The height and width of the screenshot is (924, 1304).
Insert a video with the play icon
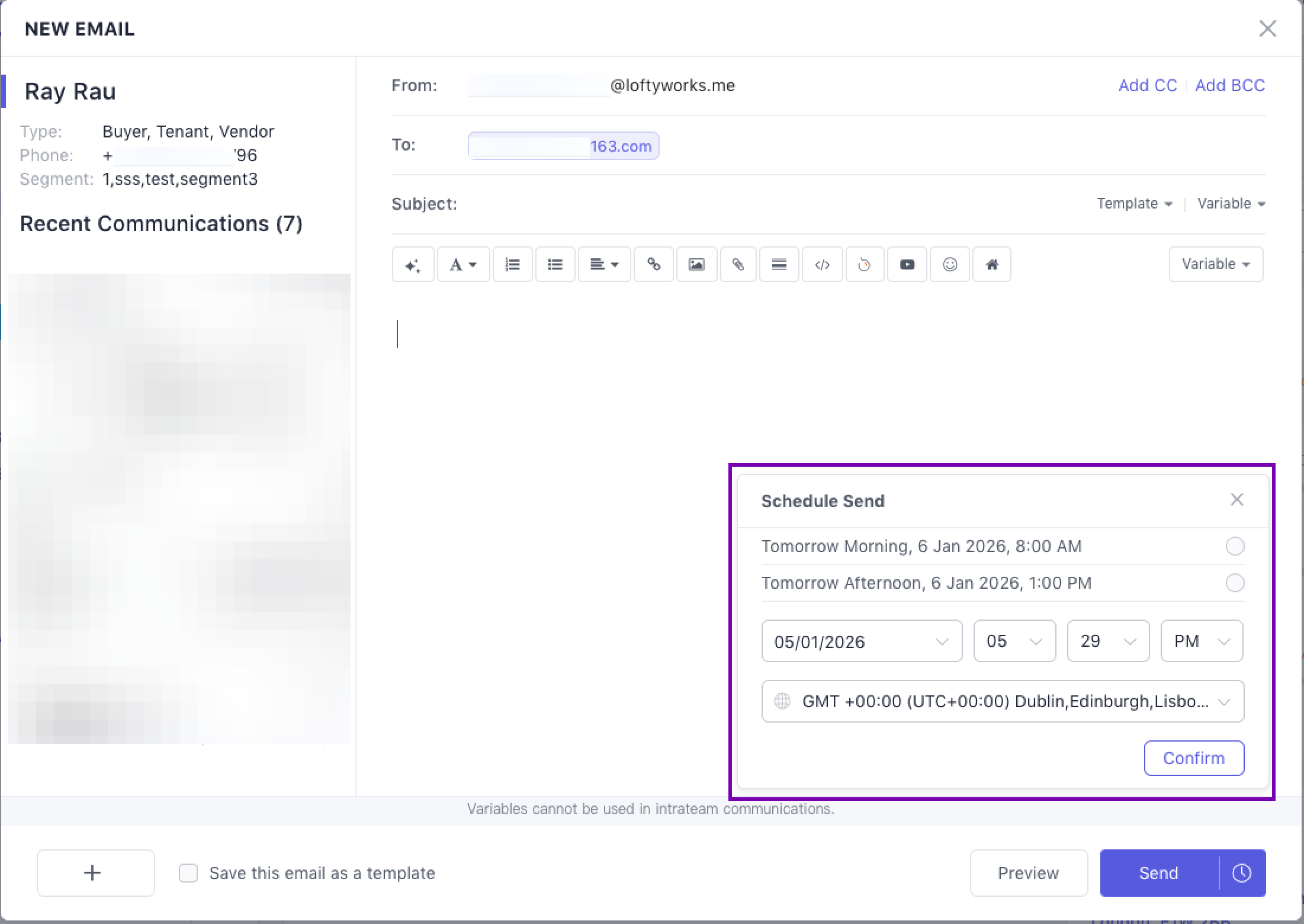907,264
